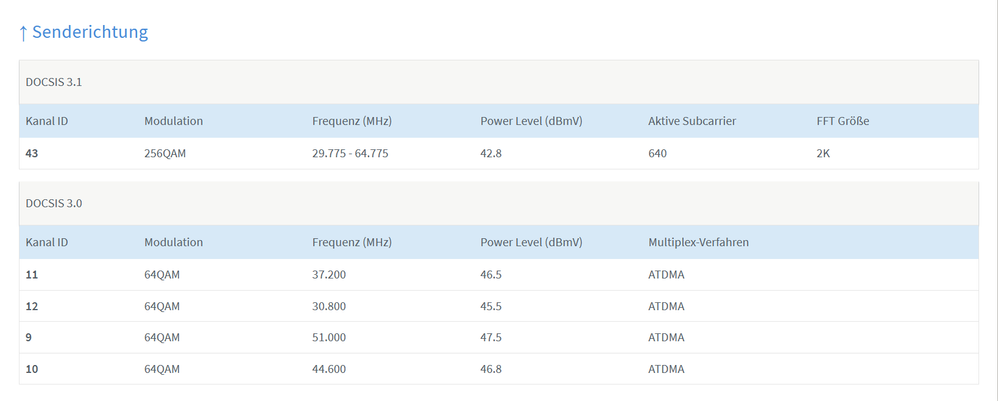Viewport: 998px width, 401px height.
Task: Click Multiplex-Verfahren column header
Action: [x=698, y=242]
